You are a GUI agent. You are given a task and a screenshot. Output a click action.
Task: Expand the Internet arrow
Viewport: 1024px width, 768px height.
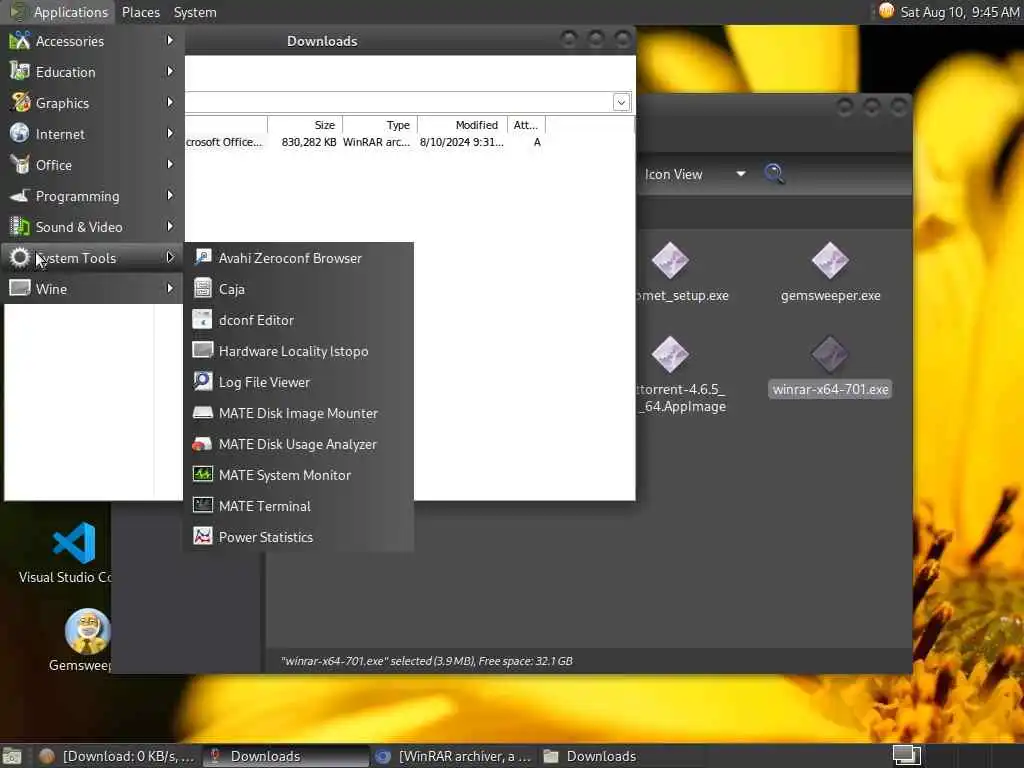[170, 133]
